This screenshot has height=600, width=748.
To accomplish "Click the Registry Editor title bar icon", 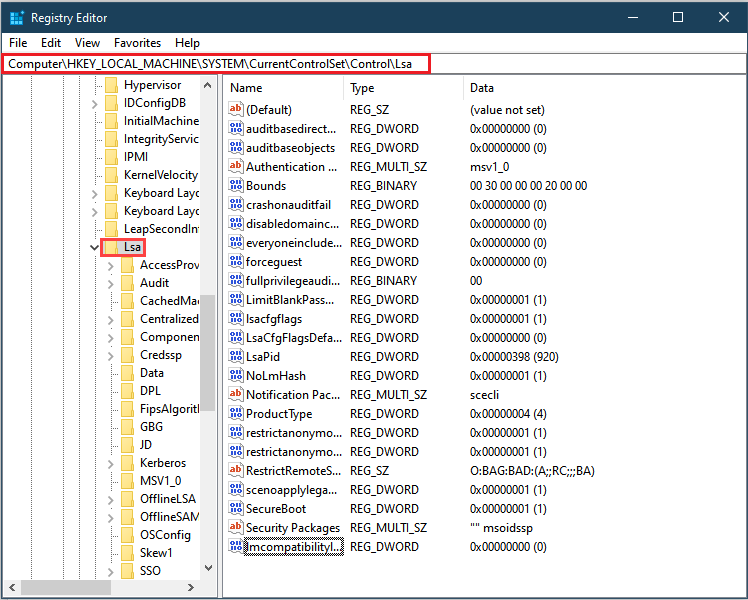I will 17,18.
